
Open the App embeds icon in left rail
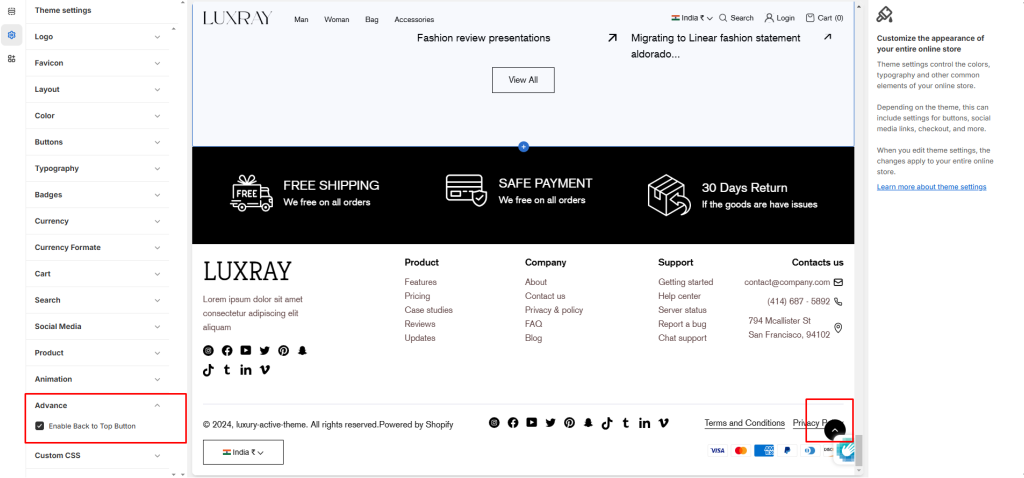pyautogui.click(x=11, y=59)
